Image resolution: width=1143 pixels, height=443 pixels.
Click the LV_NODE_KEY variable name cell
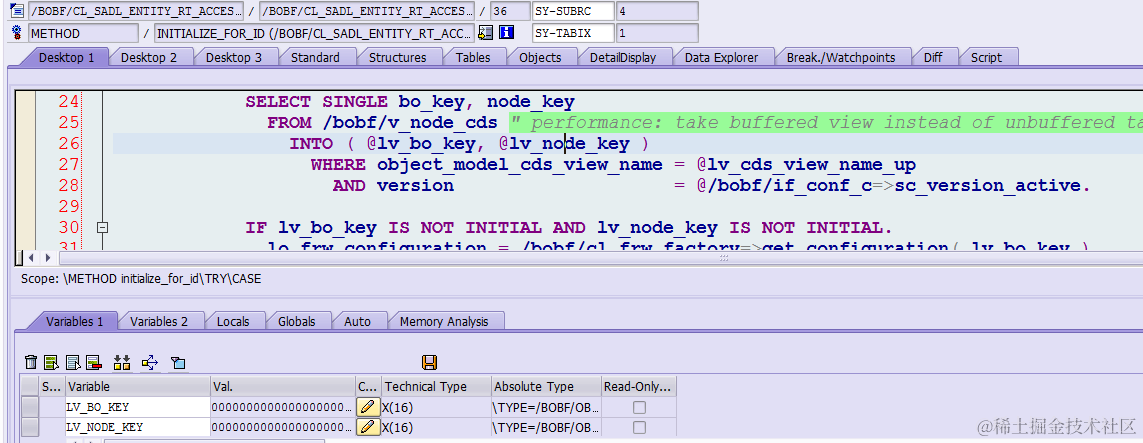coord(137,428)
